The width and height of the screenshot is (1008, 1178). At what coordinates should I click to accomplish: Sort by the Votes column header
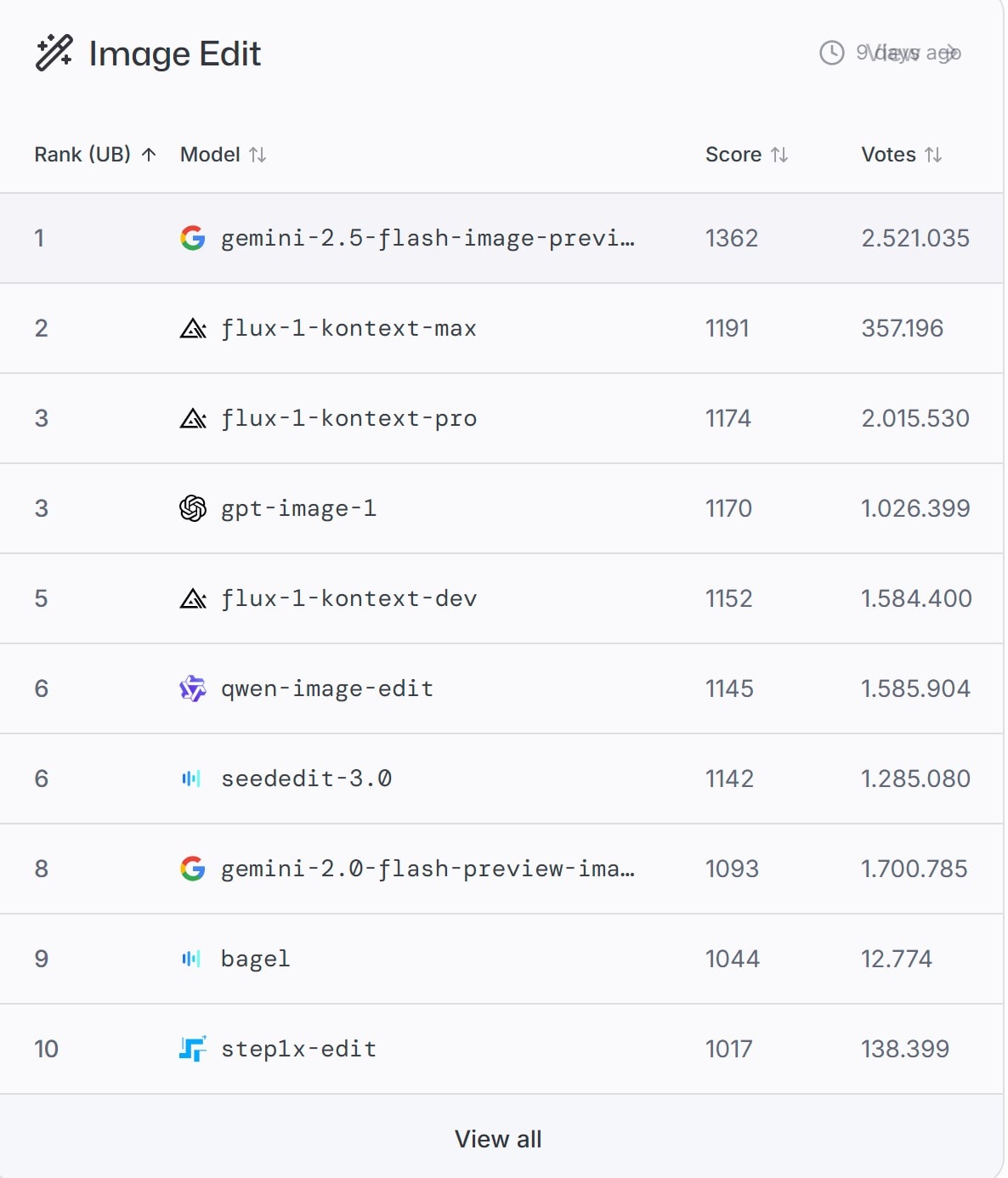(x=902, y=155)
